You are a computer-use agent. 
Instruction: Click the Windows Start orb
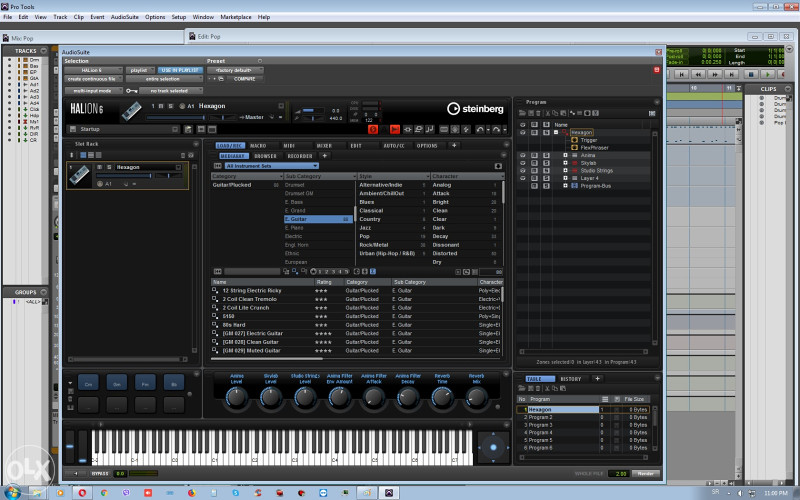click(x=13, y=492)
